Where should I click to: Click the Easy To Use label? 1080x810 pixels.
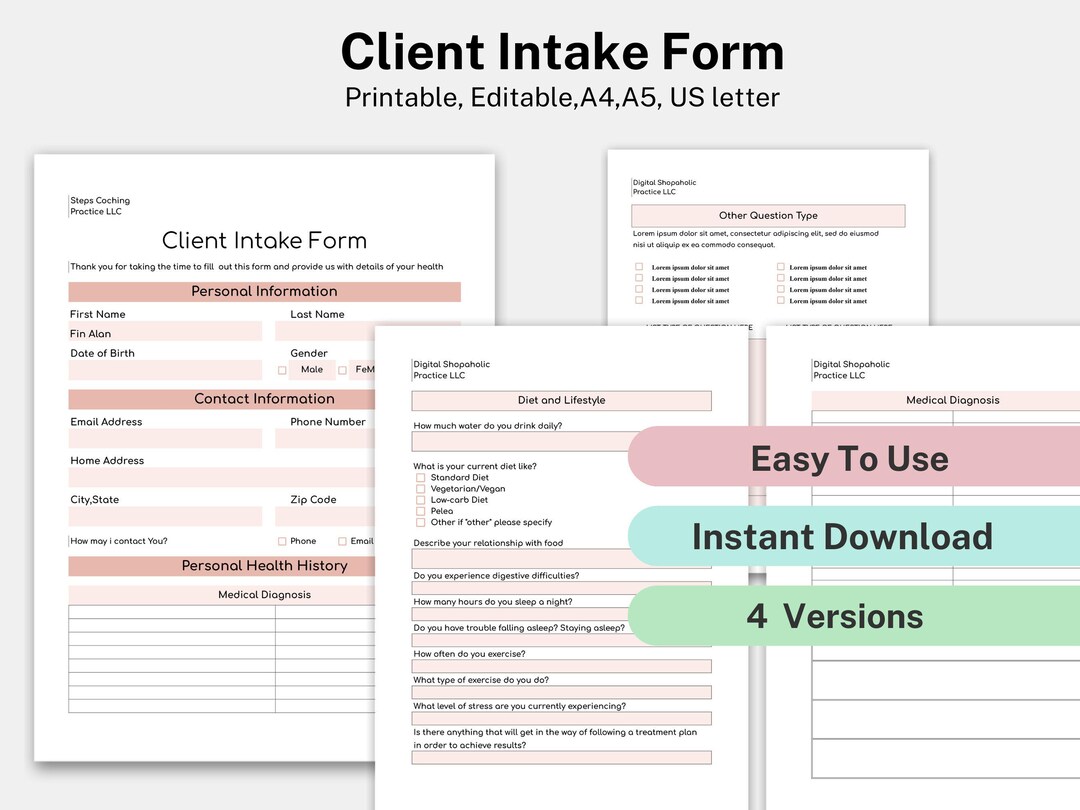click(x=848, y=458)
